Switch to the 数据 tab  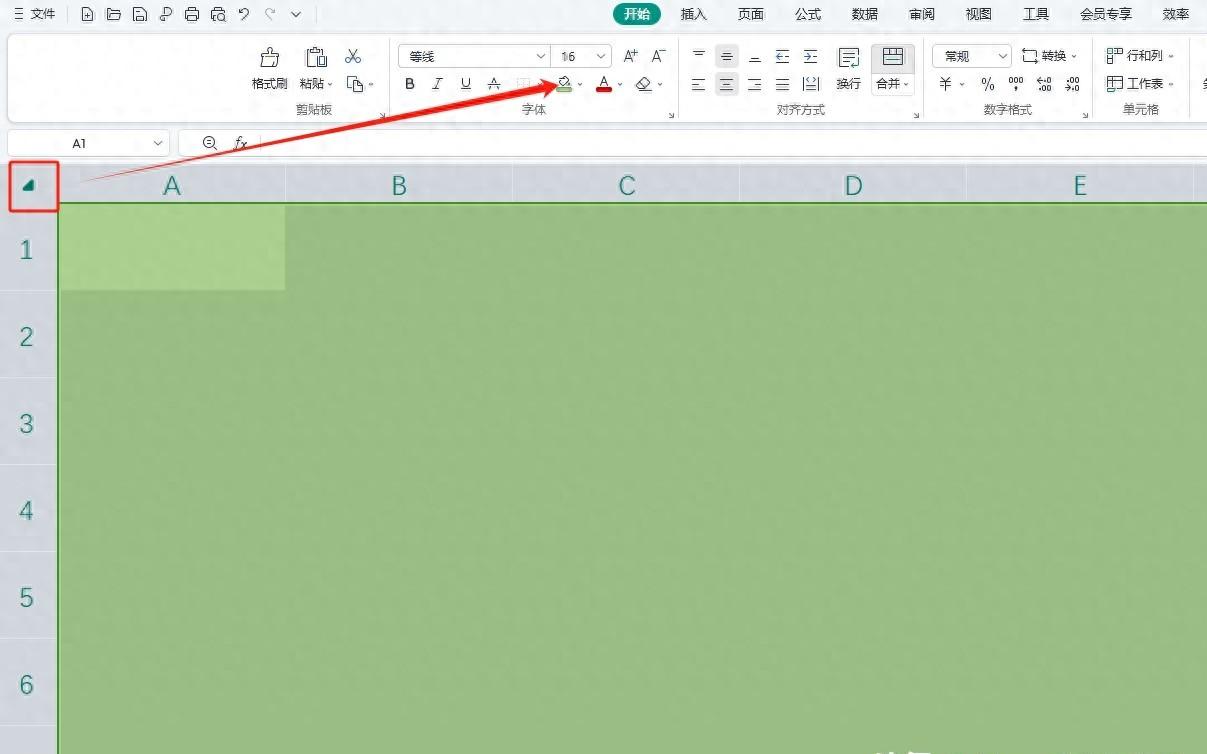[x=865, y=14]
